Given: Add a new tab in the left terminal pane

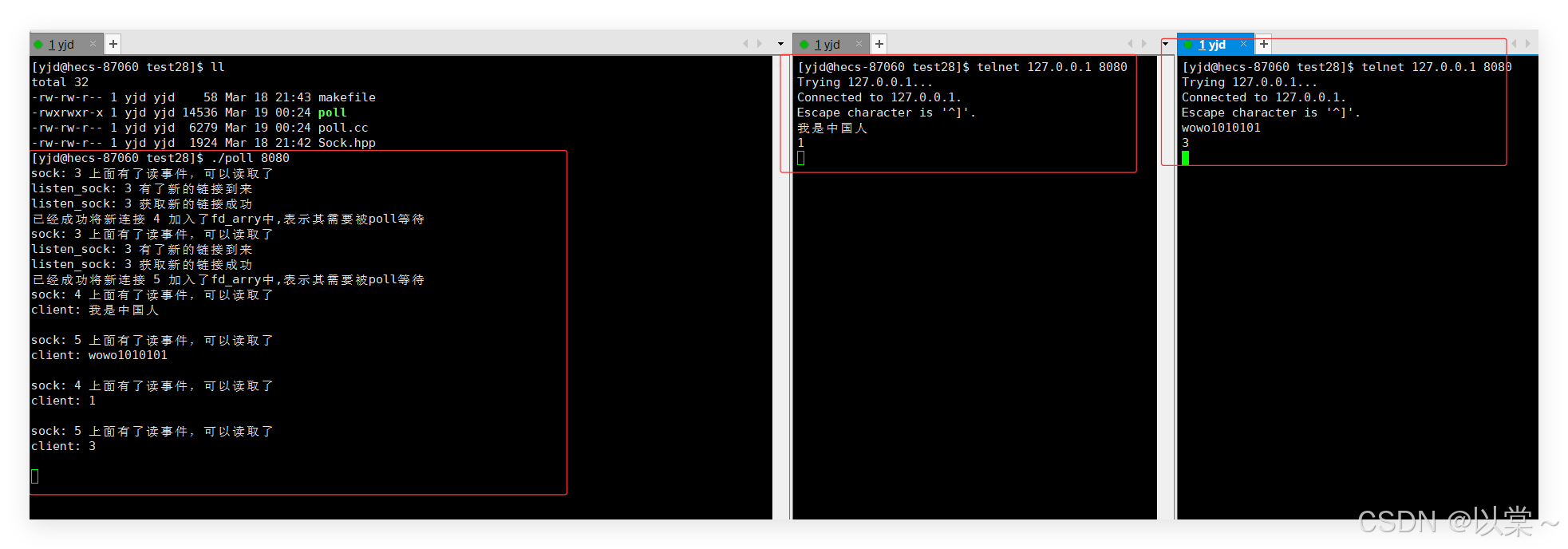Looking at the screenshot, I should [x=113, y=44].
